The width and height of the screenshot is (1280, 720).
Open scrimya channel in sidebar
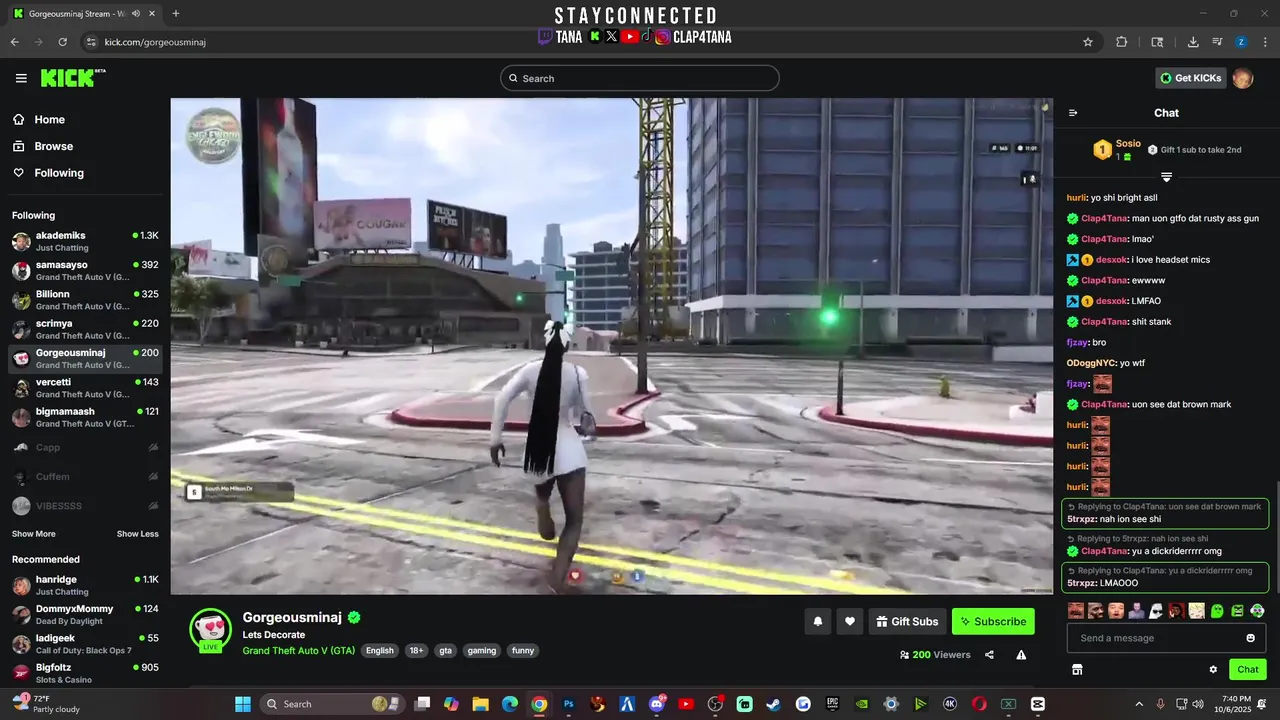[x=85, y=329]
